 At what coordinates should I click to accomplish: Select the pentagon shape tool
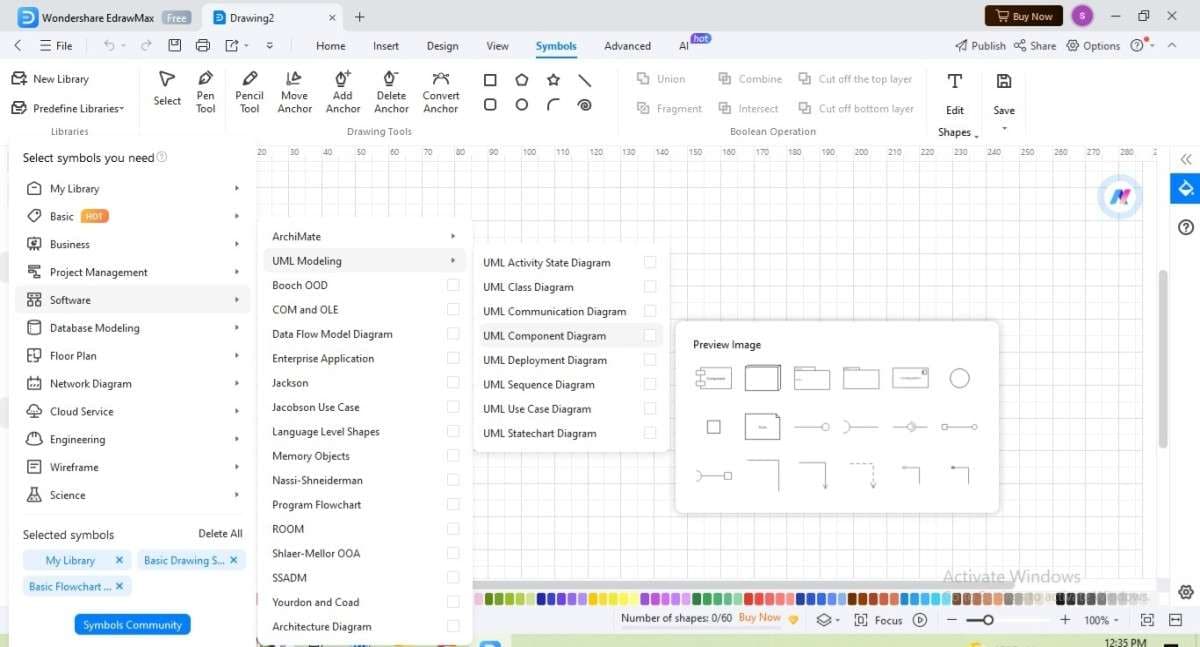coord(522,80)
